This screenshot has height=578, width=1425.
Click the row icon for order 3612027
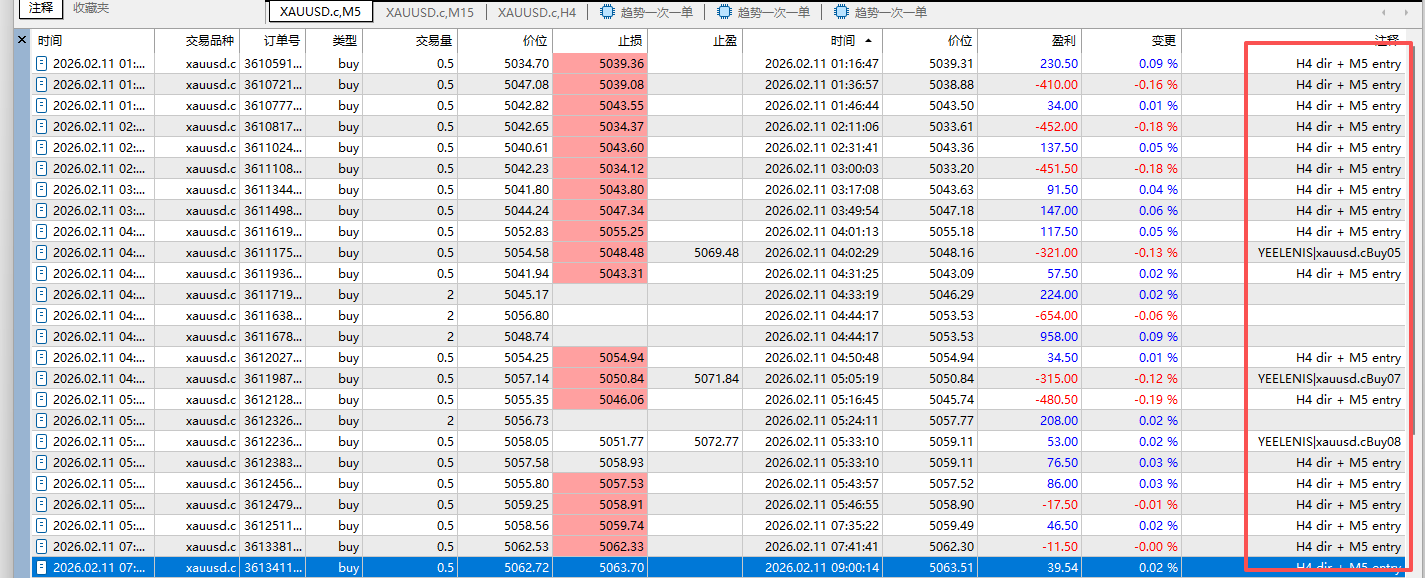click(42, 357)
